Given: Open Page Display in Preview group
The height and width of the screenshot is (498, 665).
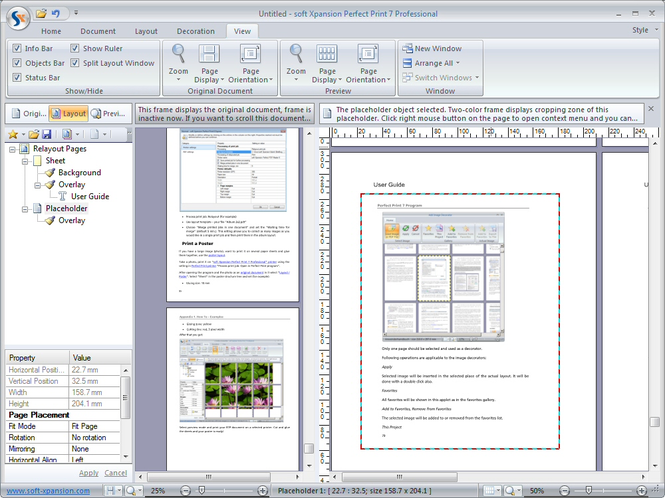Looking at the screenshot, I should [x=327, y=64].
